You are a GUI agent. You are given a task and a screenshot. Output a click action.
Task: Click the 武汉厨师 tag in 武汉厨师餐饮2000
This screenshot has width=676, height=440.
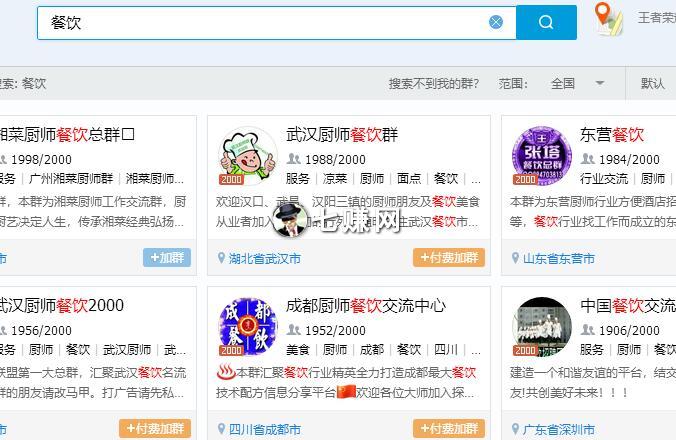click(x=127, y=350)
